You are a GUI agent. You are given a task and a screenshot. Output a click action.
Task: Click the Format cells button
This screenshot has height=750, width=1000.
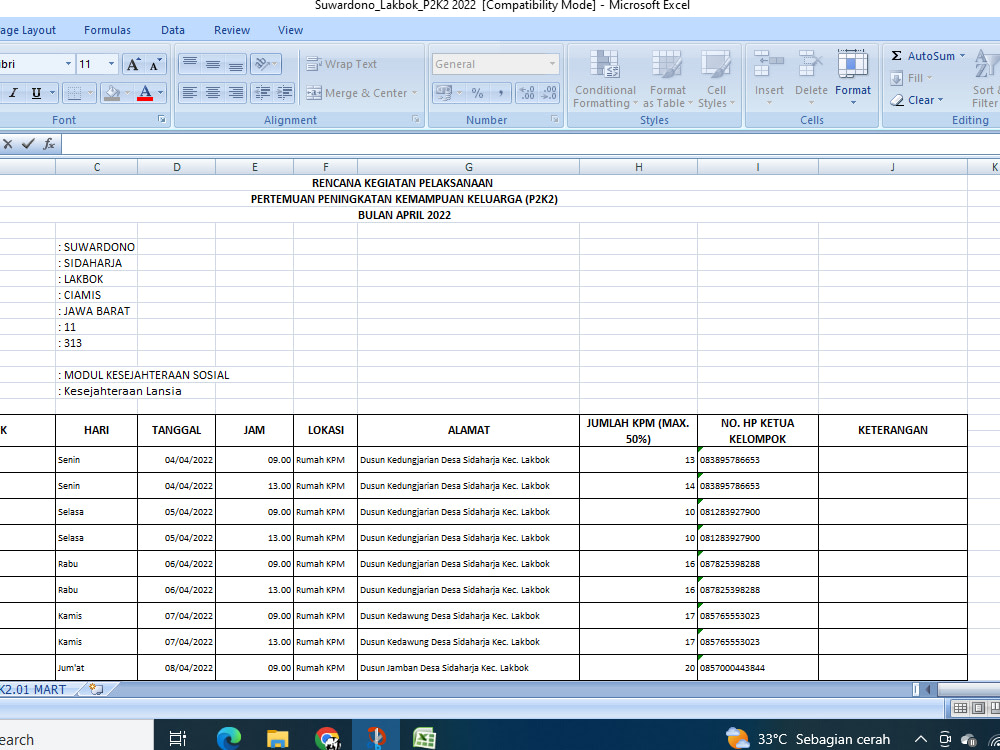(853, 79)
